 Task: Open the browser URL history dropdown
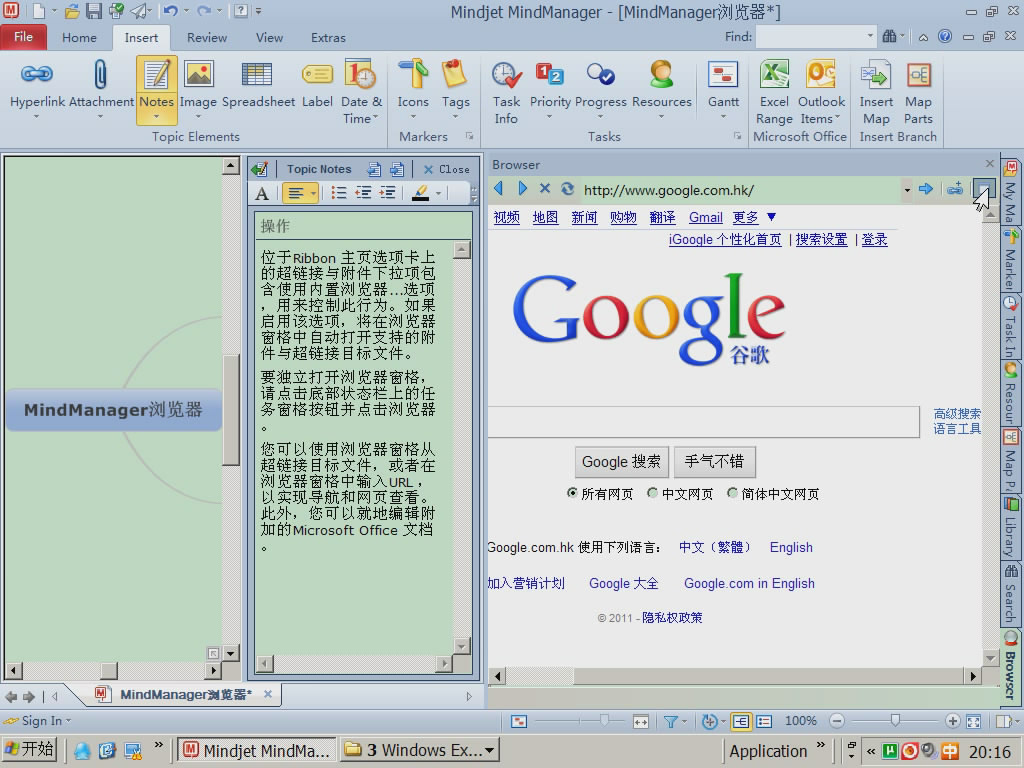click(907, 190)
